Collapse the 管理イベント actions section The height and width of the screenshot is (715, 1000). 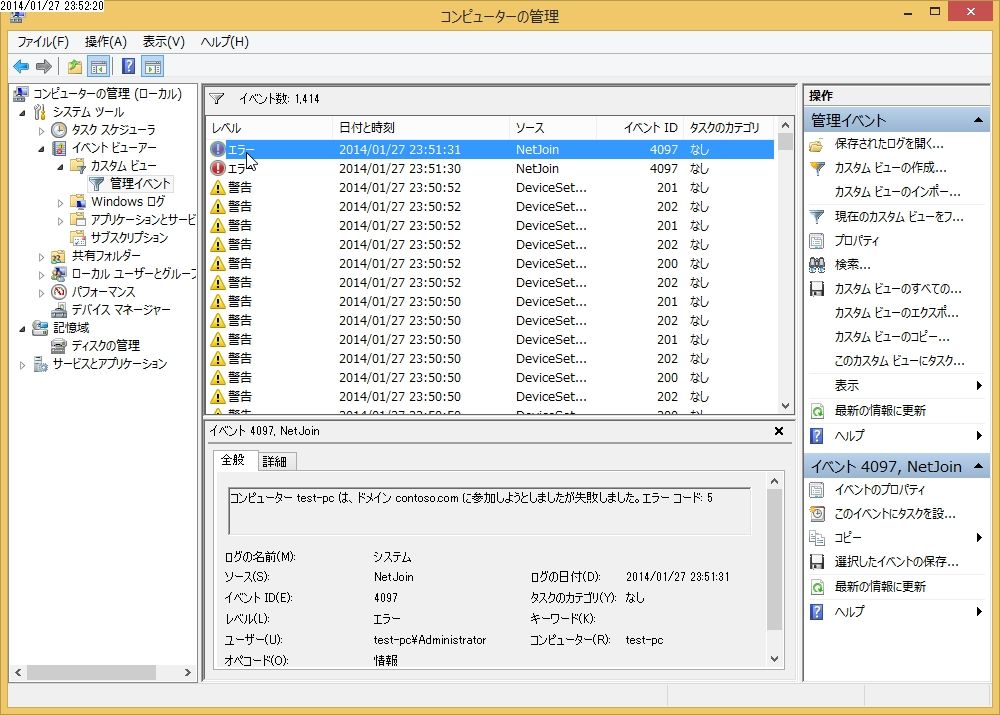[x=978, y=121]
